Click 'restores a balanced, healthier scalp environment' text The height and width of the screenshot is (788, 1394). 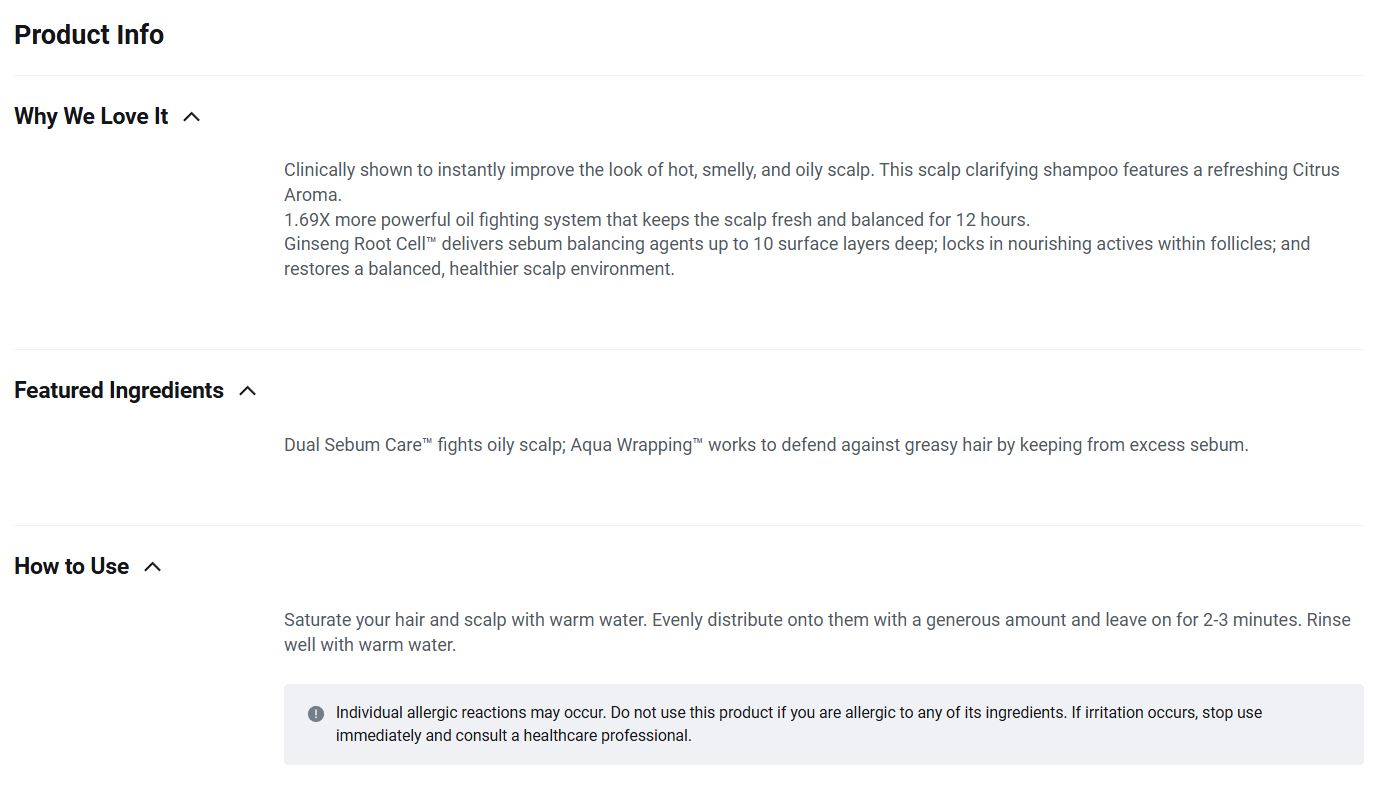pos(479,269)
